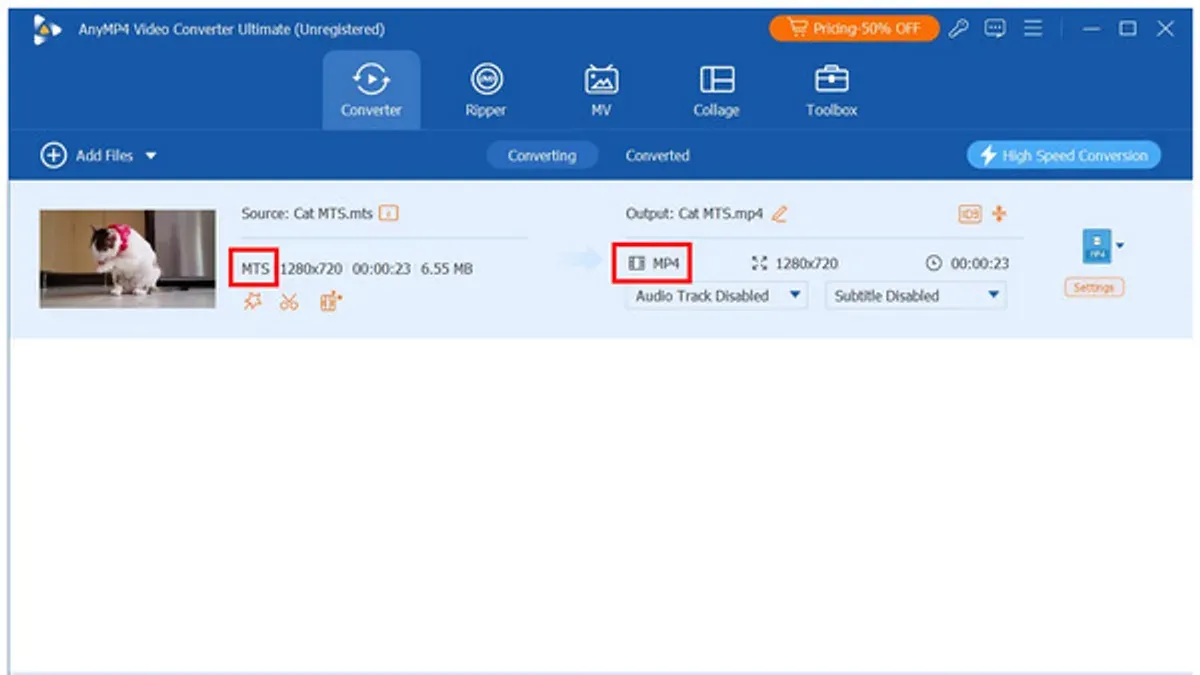The width and height of the screenshot is (1200, 675).
Task: Click the source duration 00:00:23 before 6.55 MB
Action: [x=381, y=269]
